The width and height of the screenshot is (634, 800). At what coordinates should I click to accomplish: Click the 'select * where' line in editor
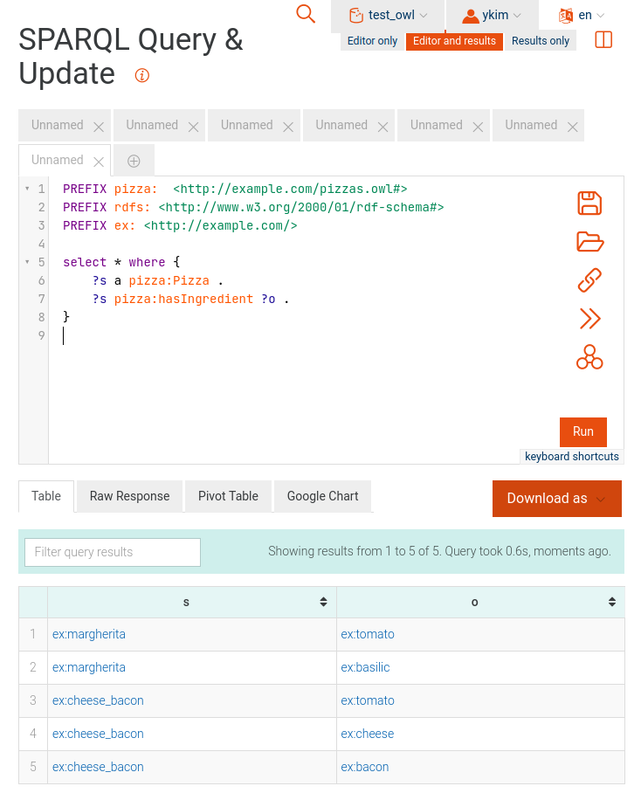[121, 262]
